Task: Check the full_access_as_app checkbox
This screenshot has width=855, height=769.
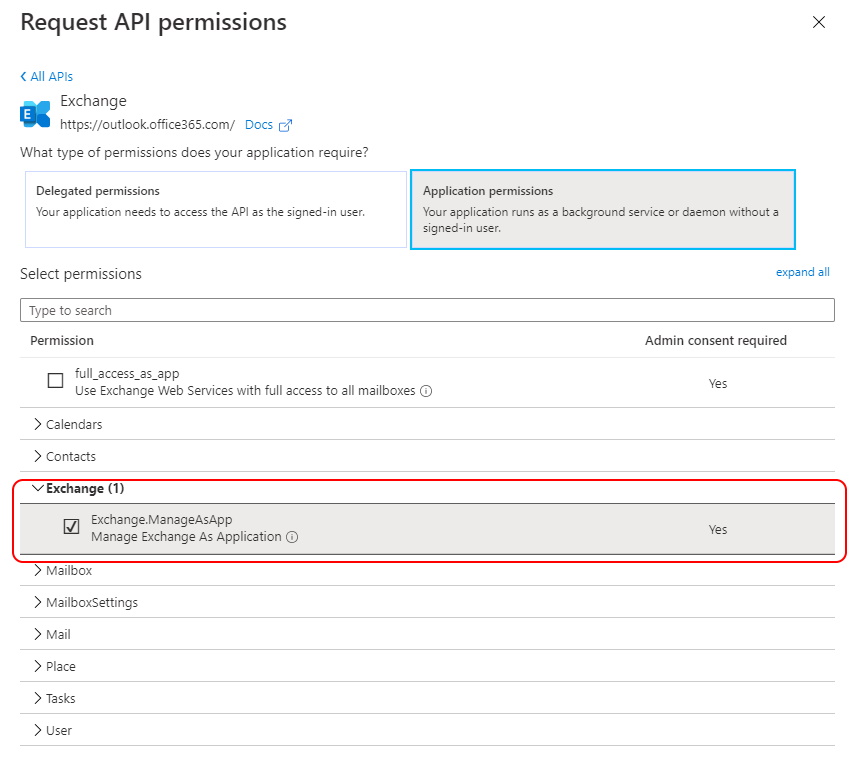Action: (x=56, y=380)
